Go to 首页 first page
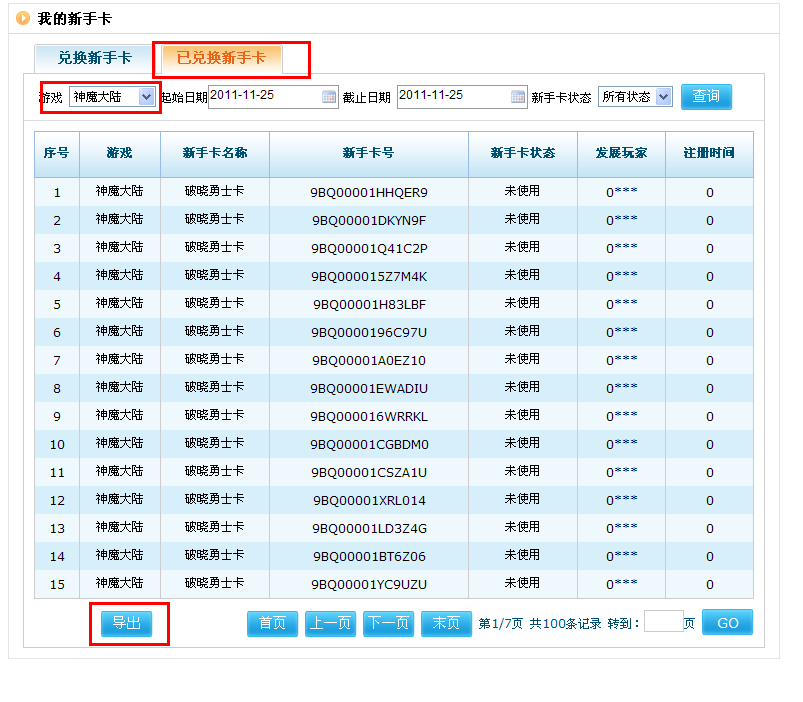 coord(272,623)
